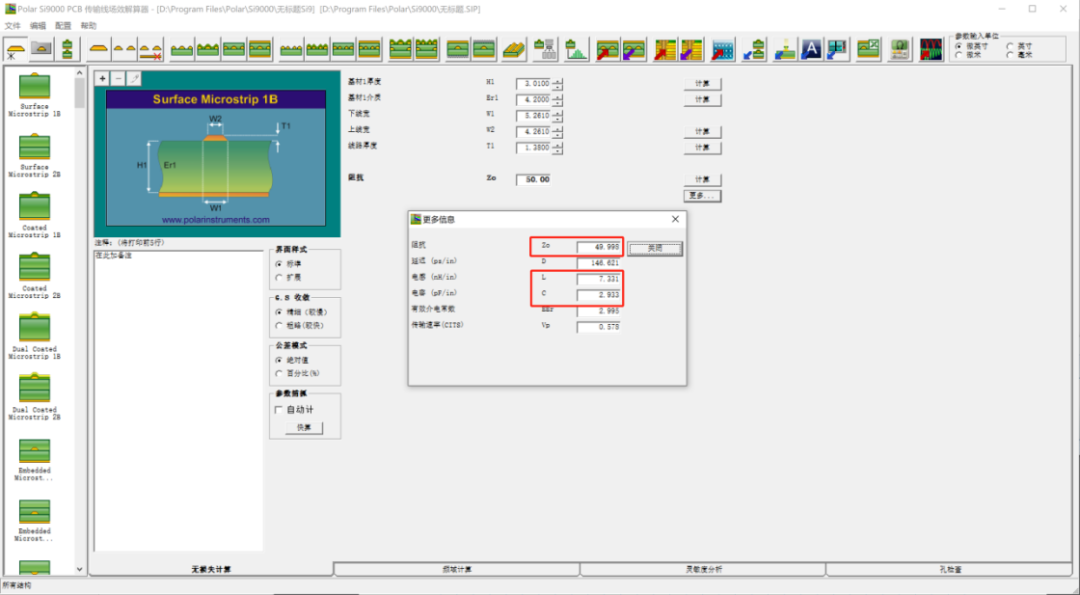Increase W2 value with its up spinner arrow
This screenshot has width=1080, height=595.
[557, 129]
